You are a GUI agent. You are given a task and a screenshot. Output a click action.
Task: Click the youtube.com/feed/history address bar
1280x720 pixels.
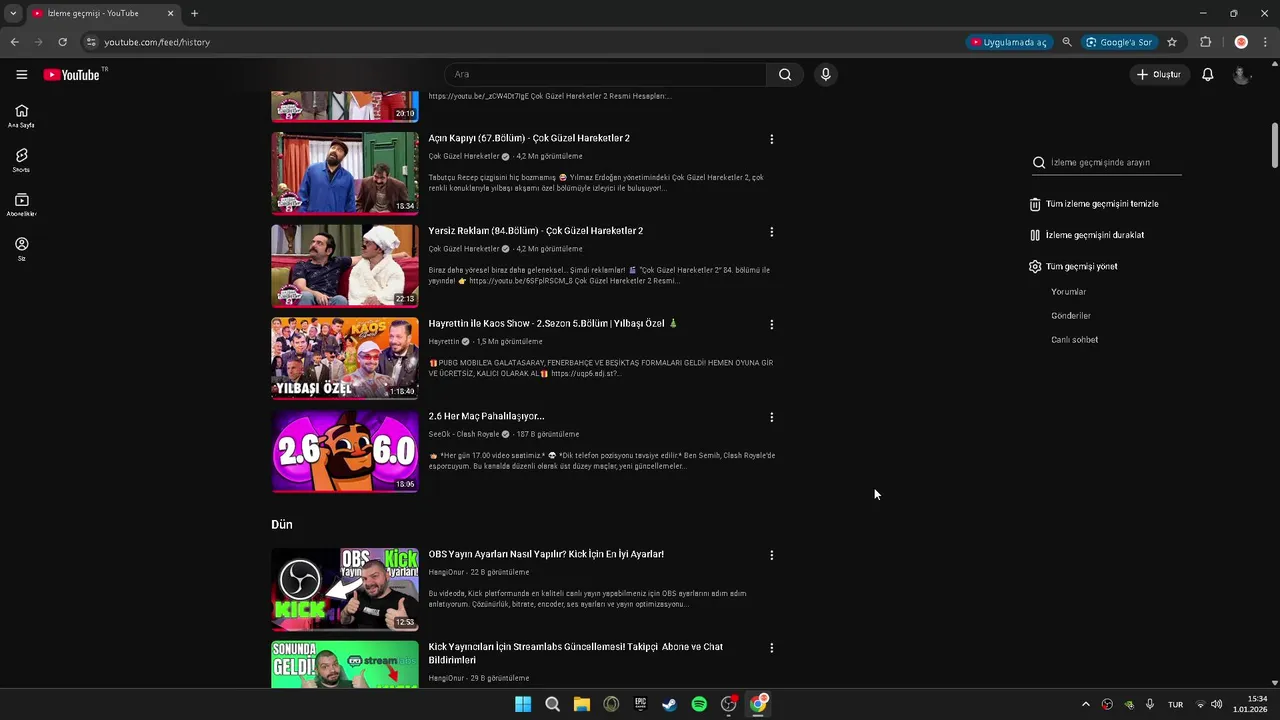pos(157,42)
